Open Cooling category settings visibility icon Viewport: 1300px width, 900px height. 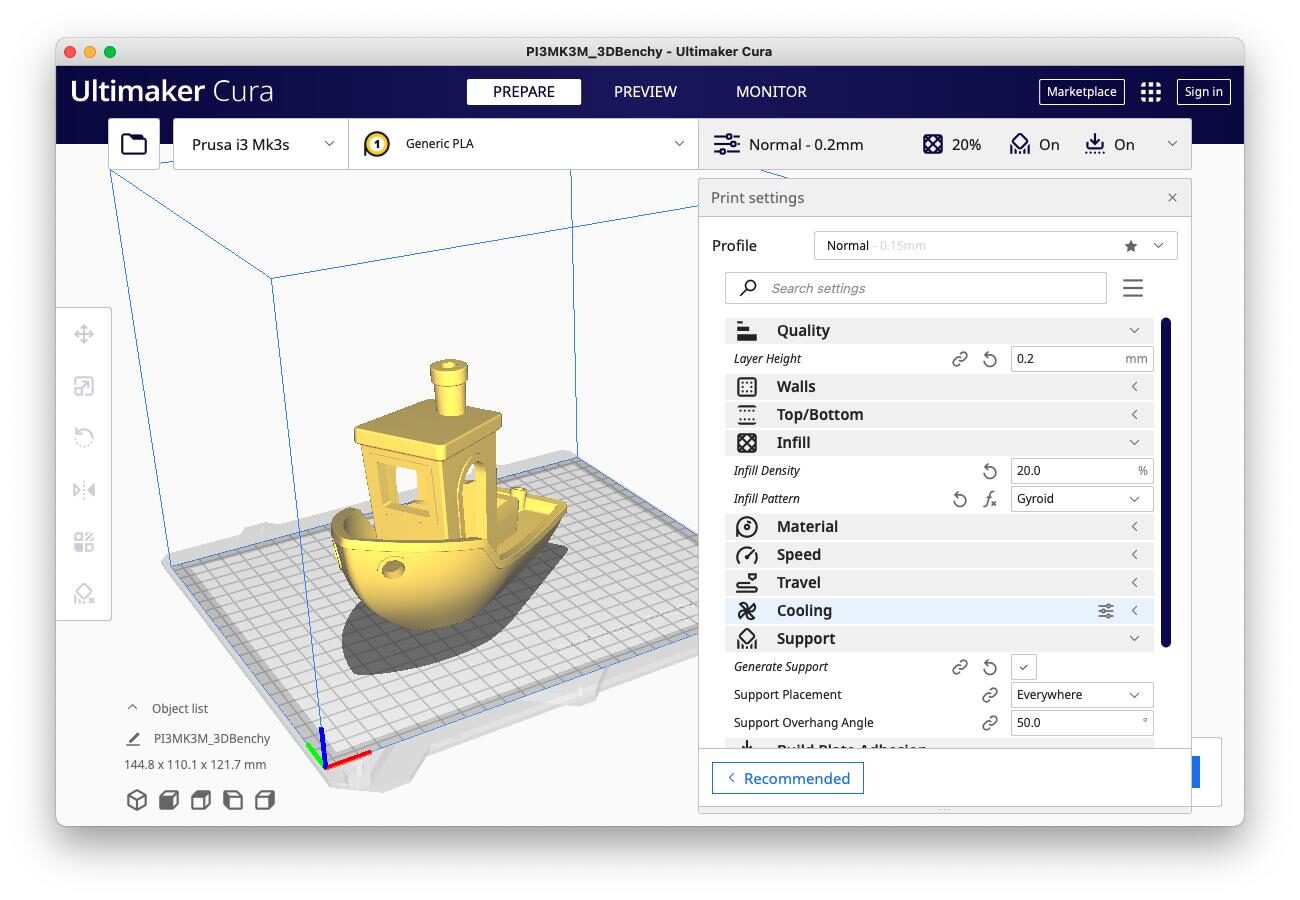point(1106,611)
